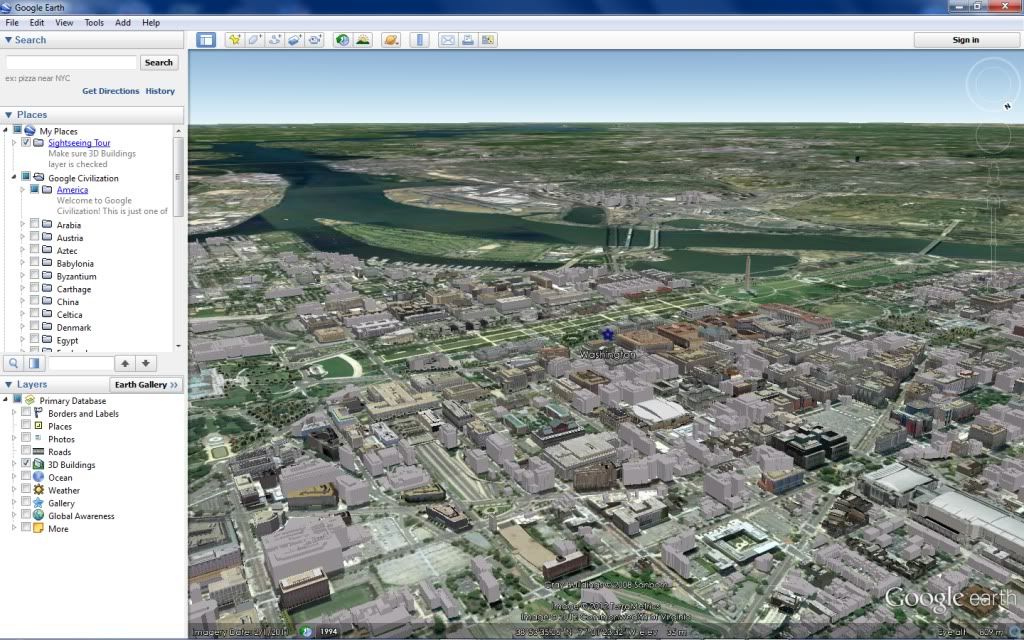Viewport: 1024px width, 640px height.
Task: Open the Help menu
Action: 151,22
